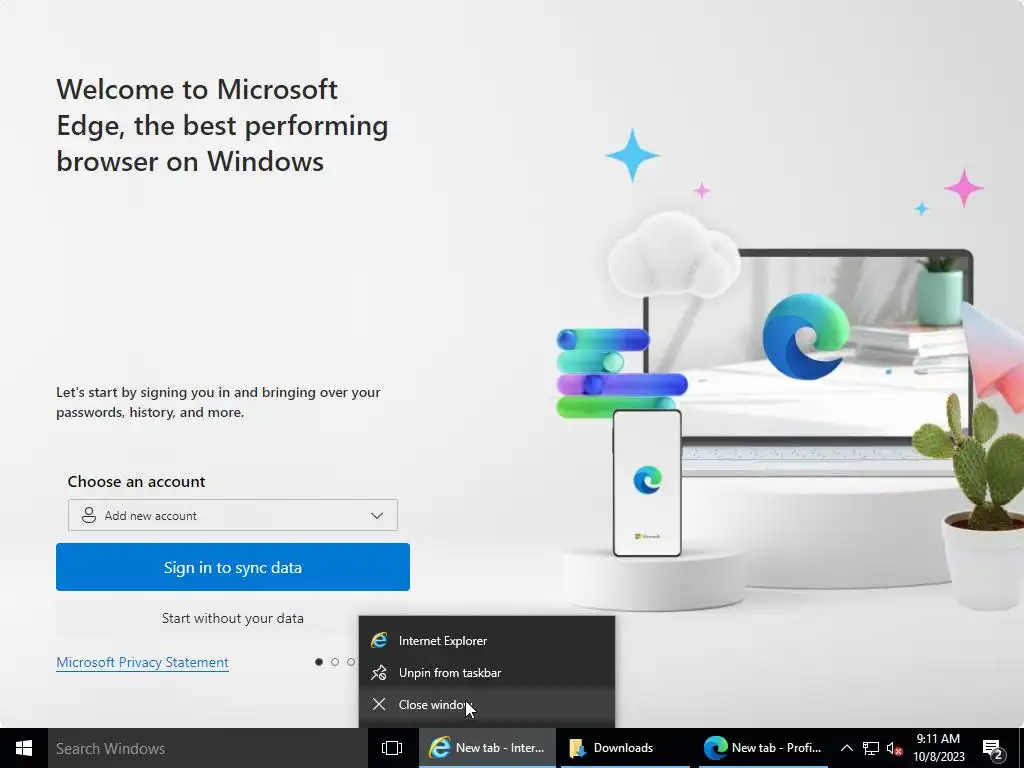Image resolution: width=1024 pixels, height=768 pixels.
Task: Select Close window in context menu
Action: pyautogui.click(x=487, y=705)
